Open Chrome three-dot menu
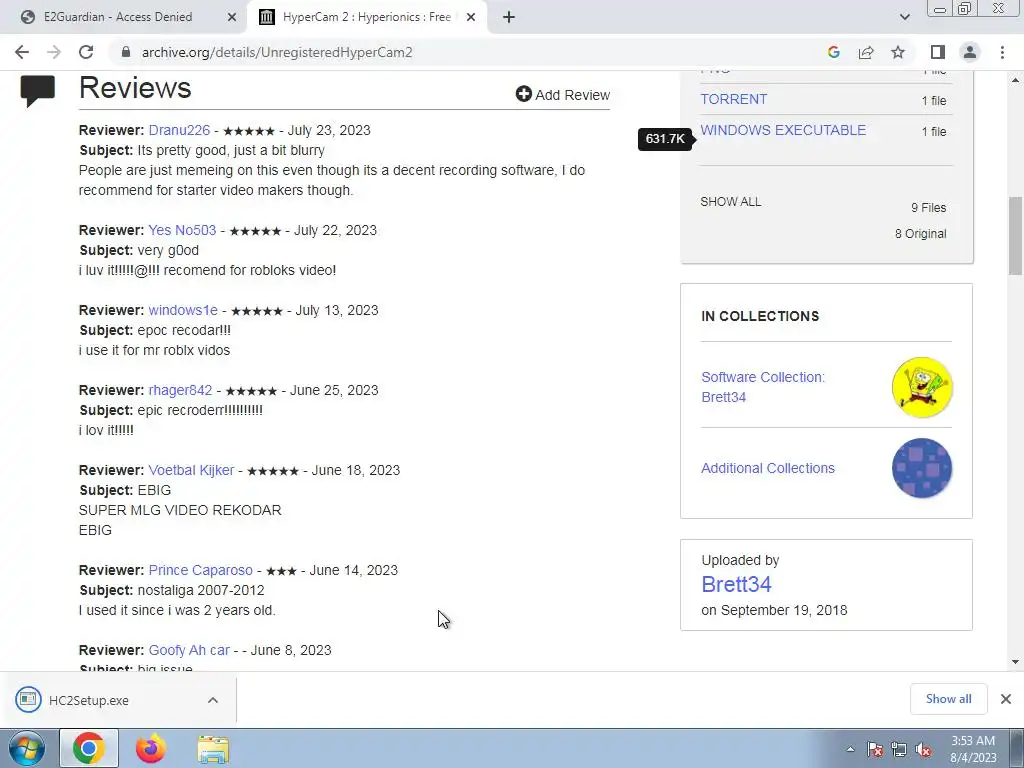This screenshot has width=1024, height=768. (x=1002, y=52)
